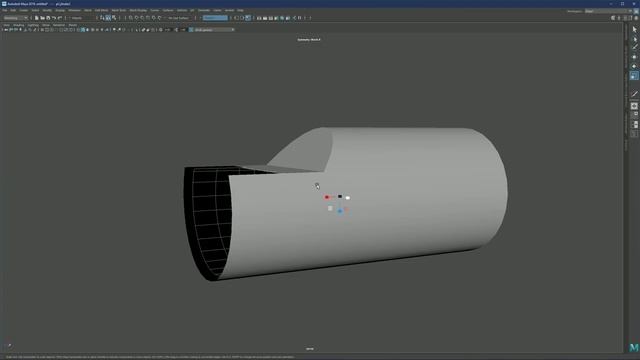Select by component type mode icon
The height and width of the screenshot is (360, 640).
(x=114, y=18)
